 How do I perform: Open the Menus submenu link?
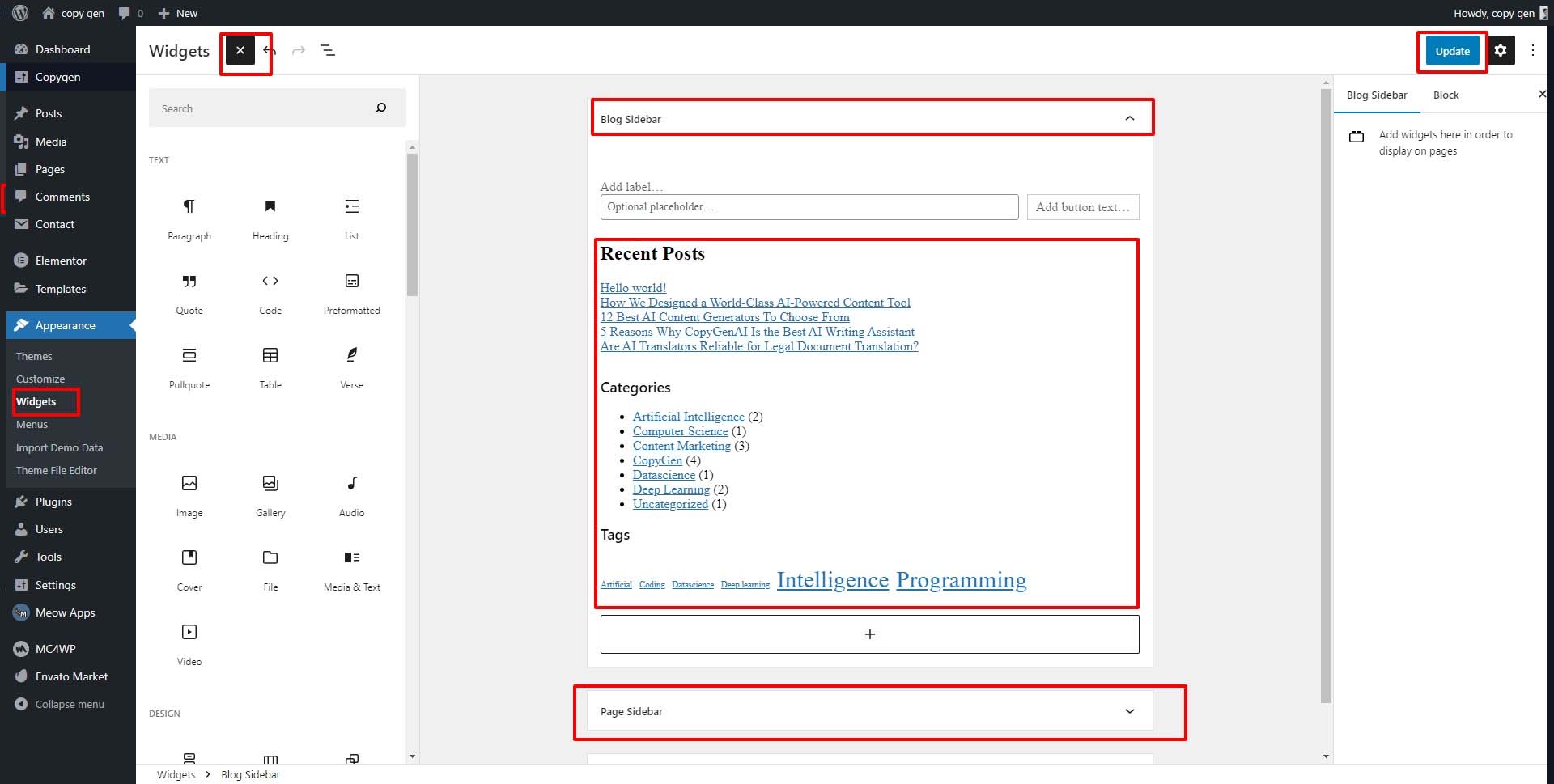pos(32,424)
